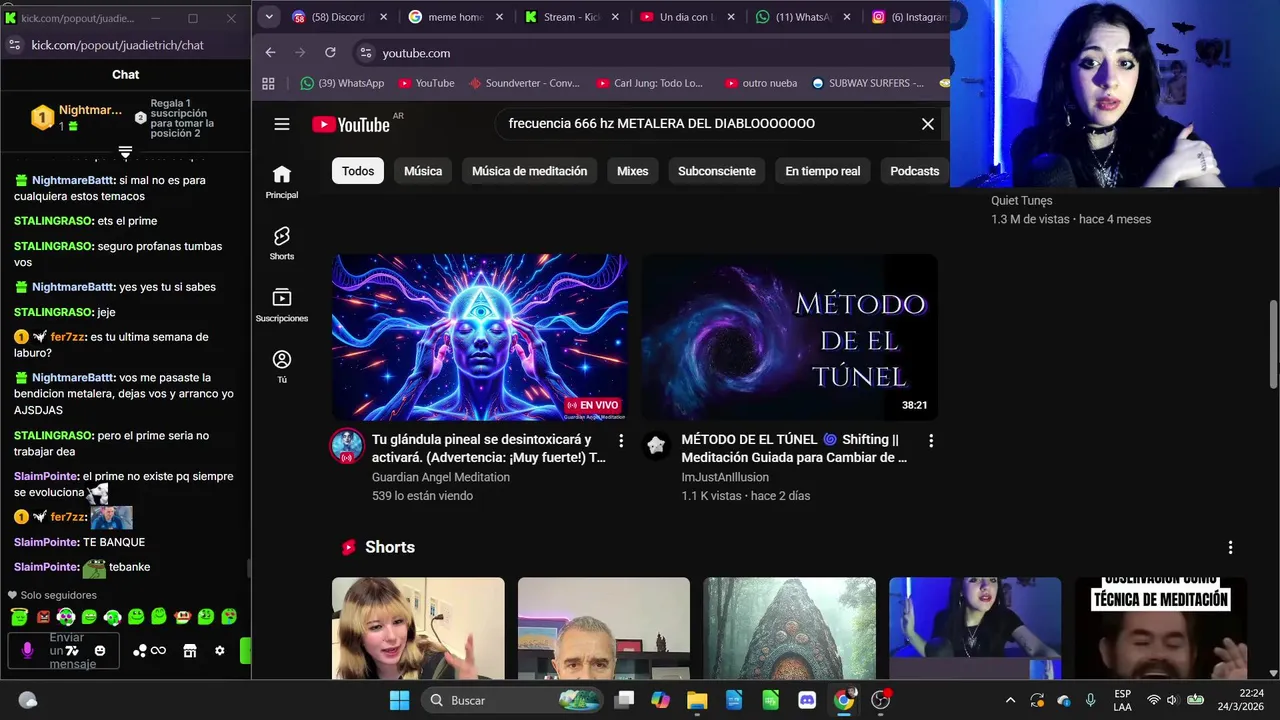Open the outro nueba bookmark
Viewport: 1280px width, 720px height.
coord(761,83)
